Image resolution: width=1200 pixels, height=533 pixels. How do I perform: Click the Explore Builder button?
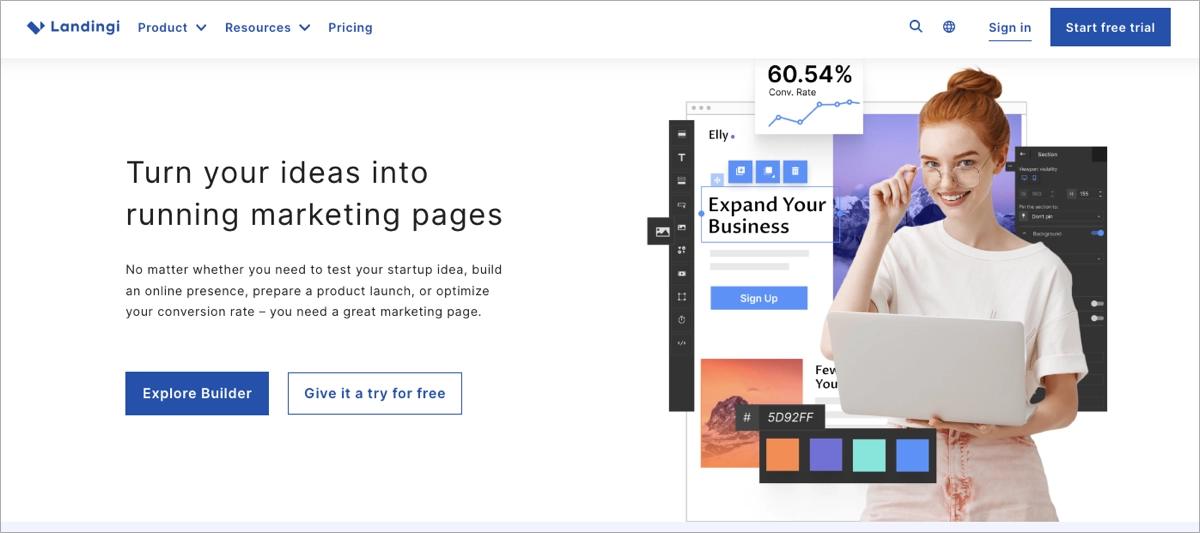pyautogui.click(x=197, y=393)
